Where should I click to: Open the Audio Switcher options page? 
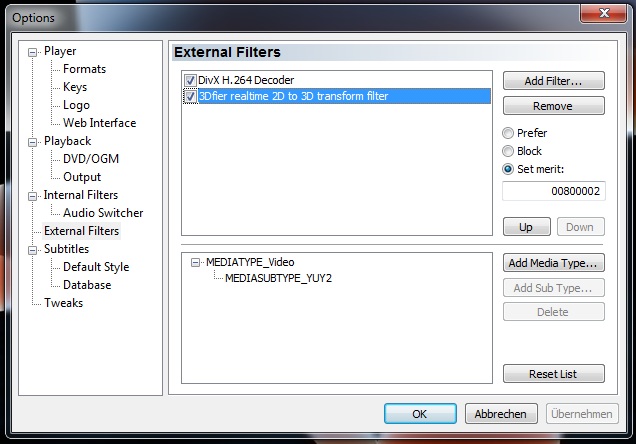tap(103, 213)
